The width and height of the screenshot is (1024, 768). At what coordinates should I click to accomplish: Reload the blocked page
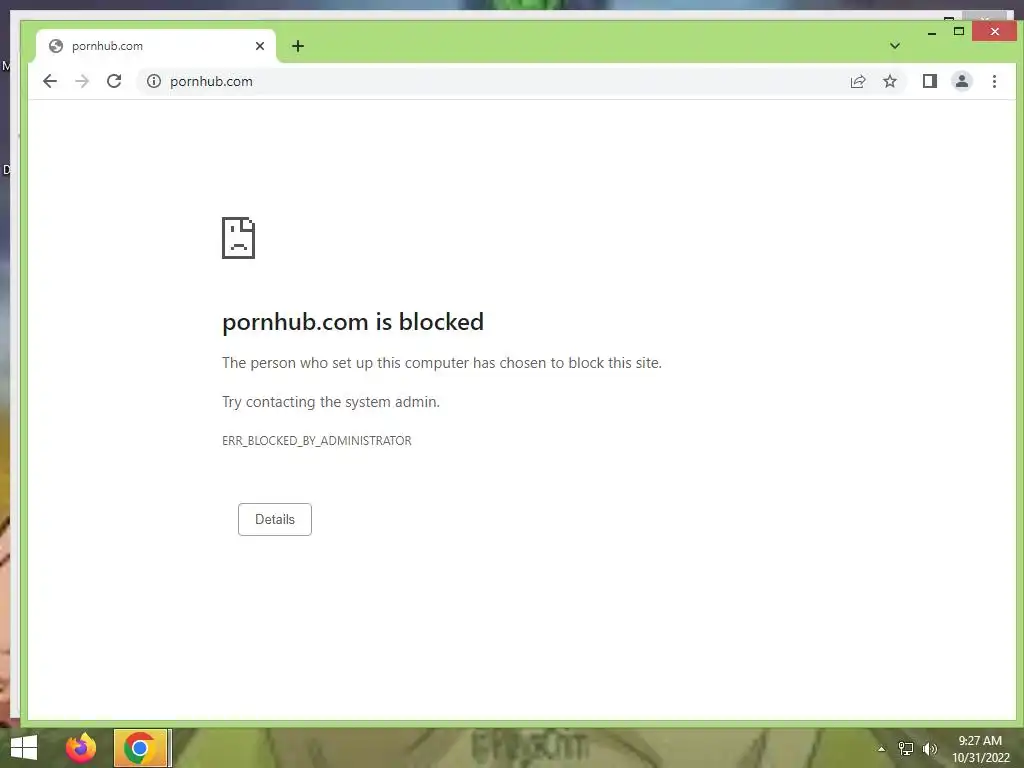pos(114,81)
